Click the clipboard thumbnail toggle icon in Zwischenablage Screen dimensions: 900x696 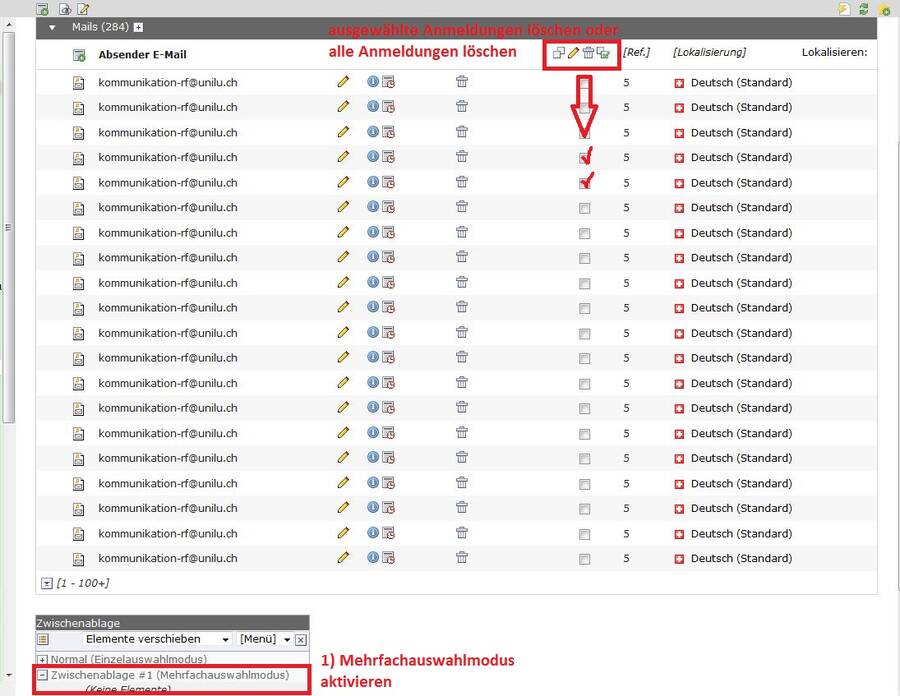point(43,639)
